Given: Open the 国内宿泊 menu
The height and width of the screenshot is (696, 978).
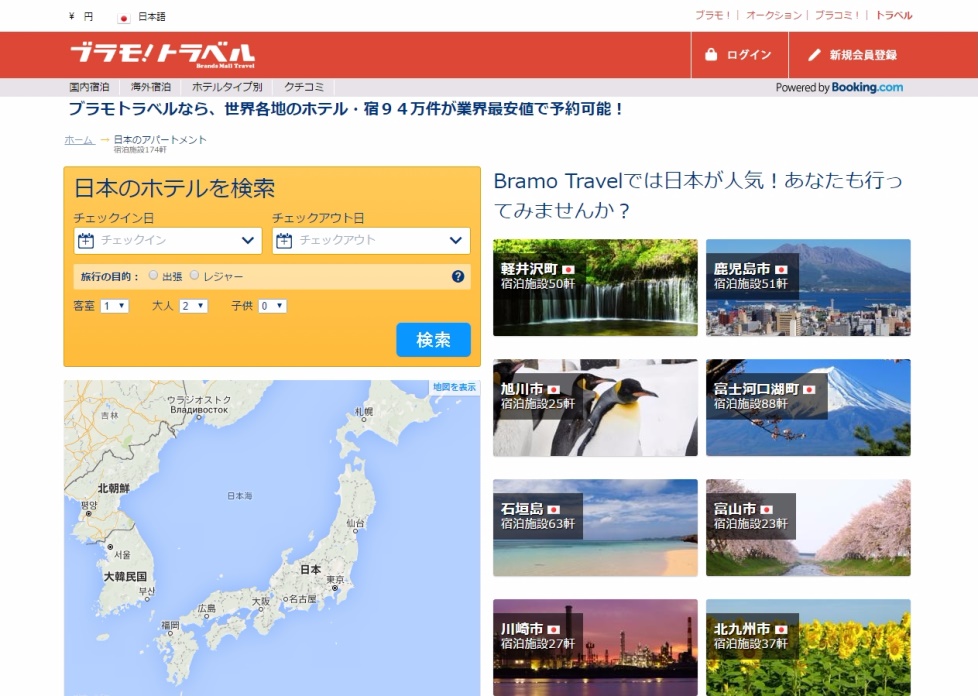Looking at the screenshot, I should tap(89, 87).
